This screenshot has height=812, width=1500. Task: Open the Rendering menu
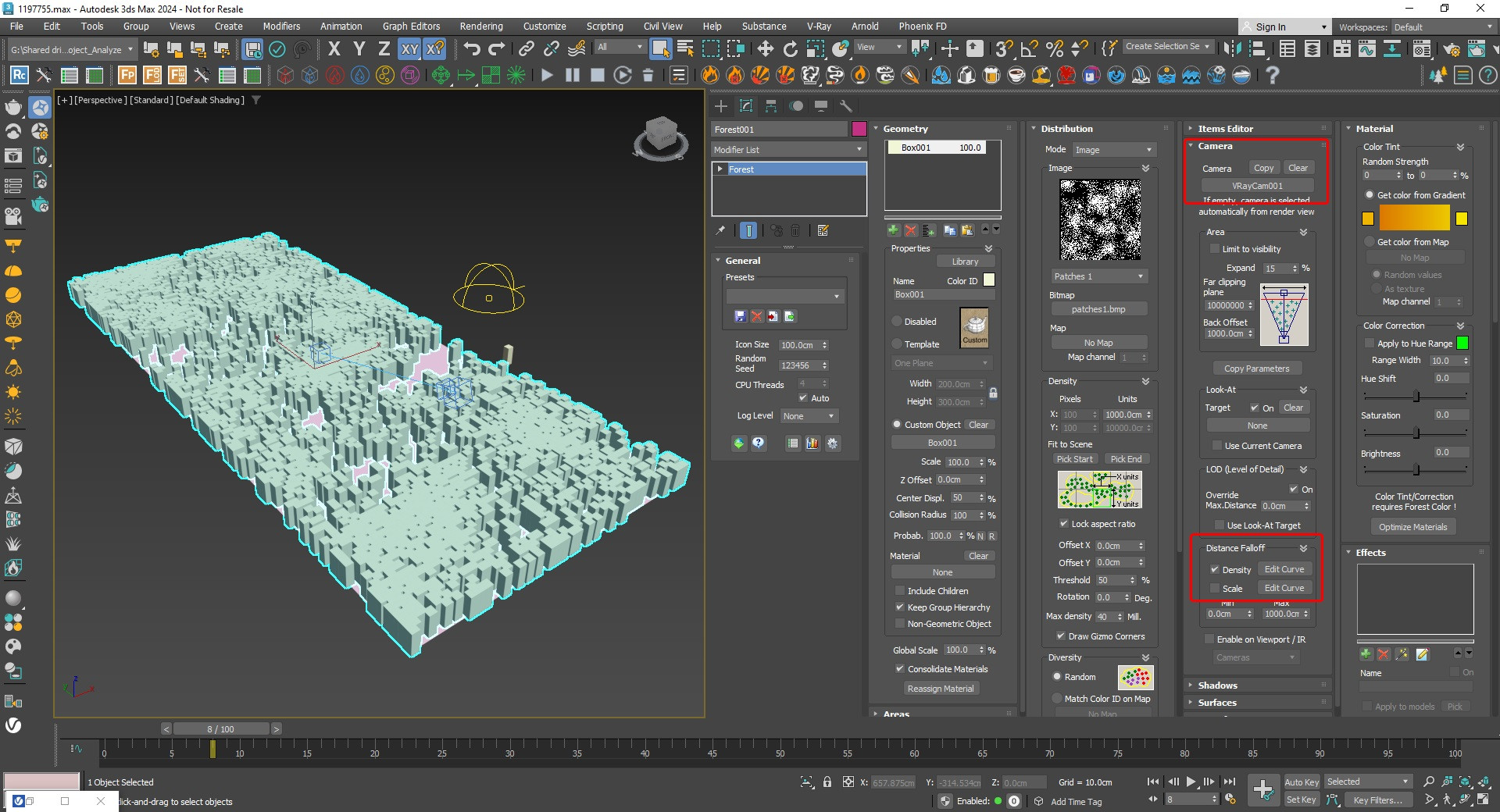481,26
